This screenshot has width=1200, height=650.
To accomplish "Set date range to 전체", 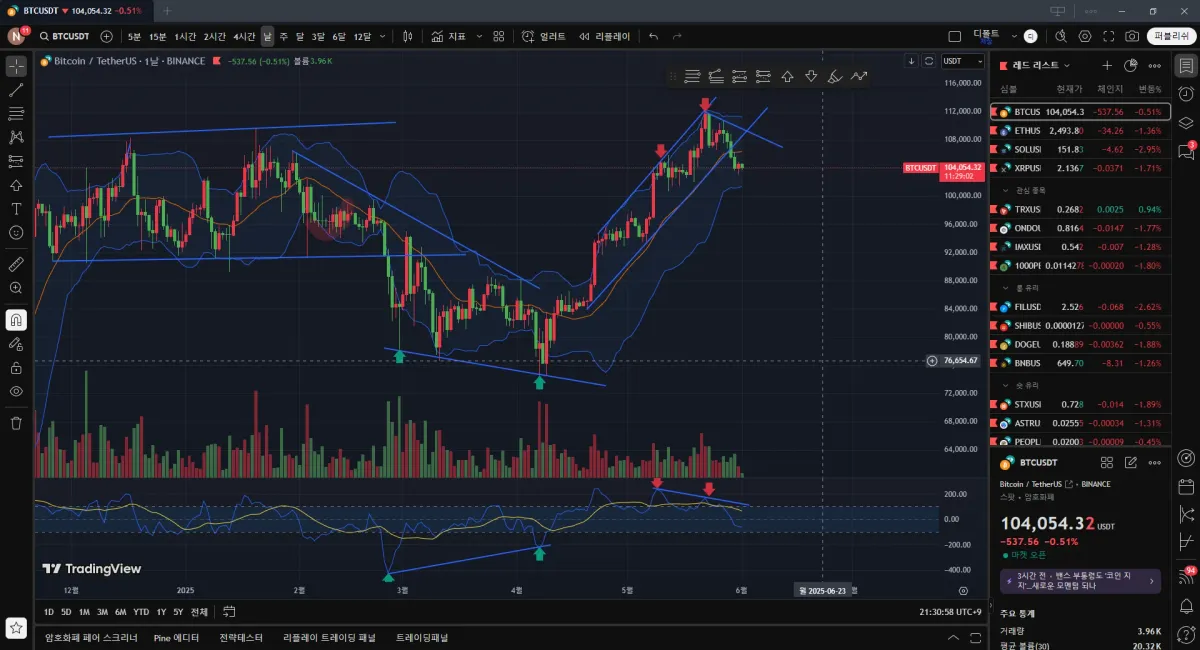I will coord(199,611).
